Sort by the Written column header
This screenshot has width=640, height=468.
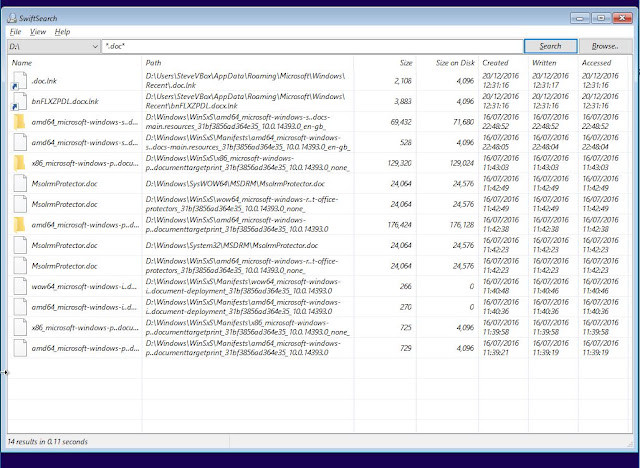coord(544,63)
